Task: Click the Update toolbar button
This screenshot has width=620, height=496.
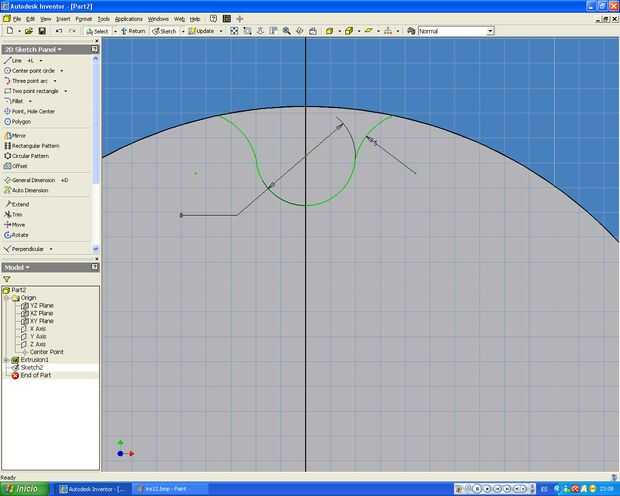Action: [x=201, y=31]
